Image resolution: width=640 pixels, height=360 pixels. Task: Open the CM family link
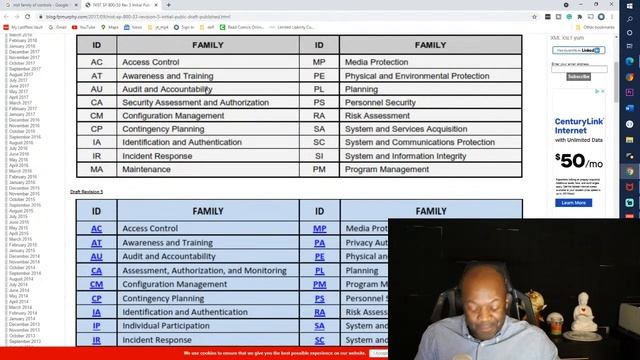tap(96, 284)
